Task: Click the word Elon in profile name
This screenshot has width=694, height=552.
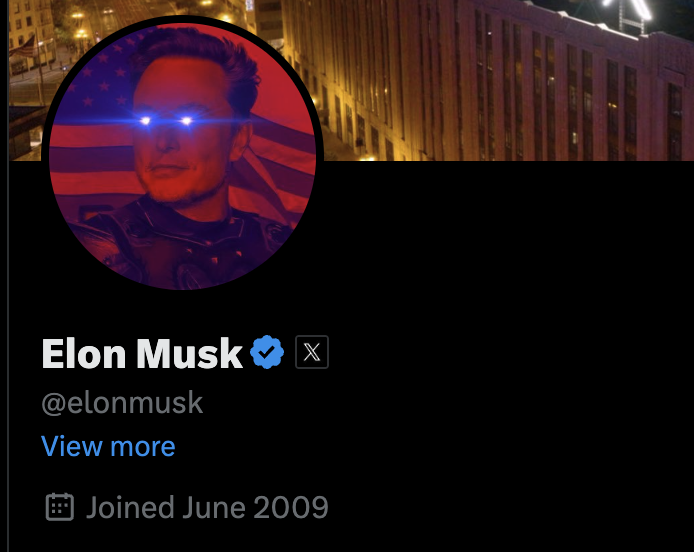Action: pyautogui.click(x=83, y=353)
